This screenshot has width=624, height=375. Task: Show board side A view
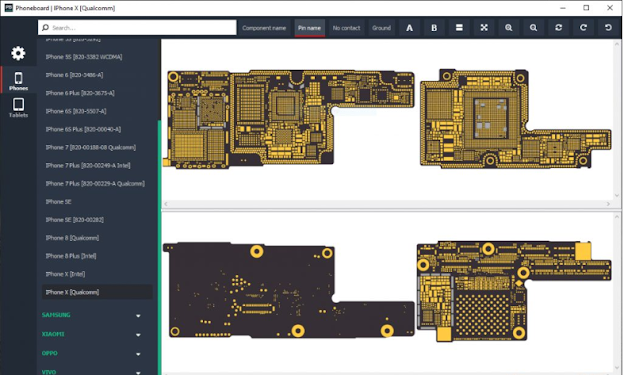(409, 28)
